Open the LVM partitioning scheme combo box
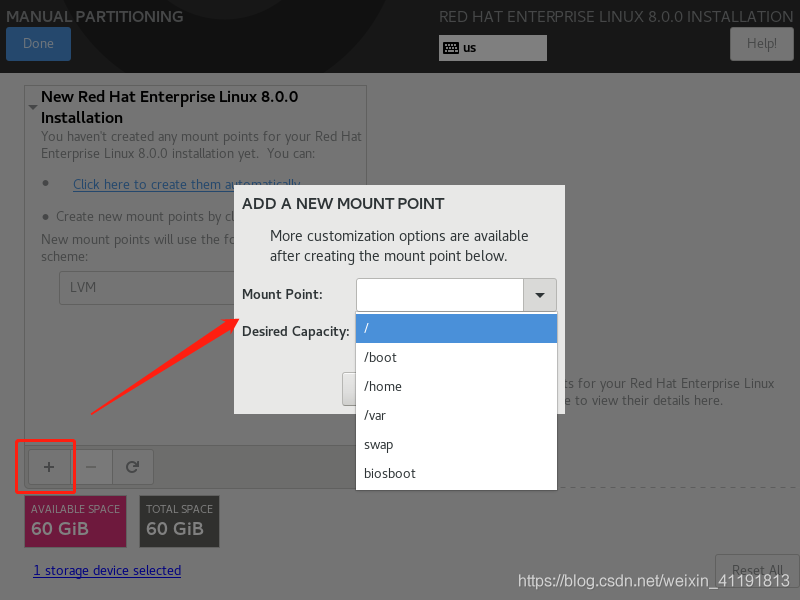This screenshot has height=600, width=800. pos(147,288)
